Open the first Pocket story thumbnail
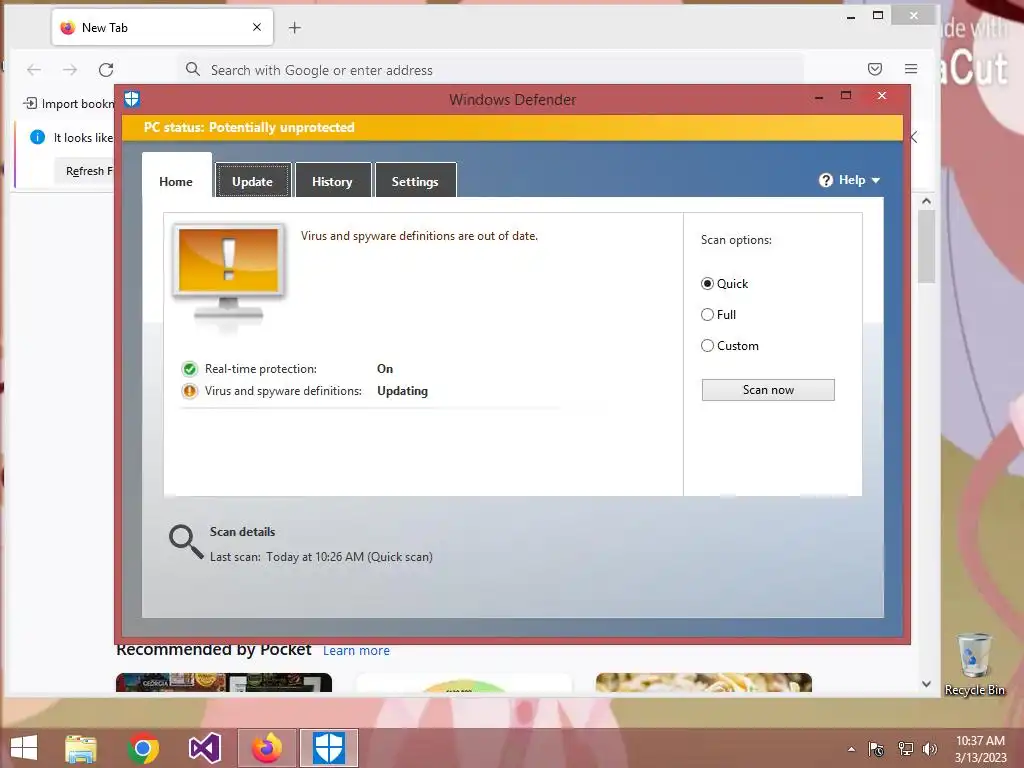 pyautogui.click(x=224, y=682)
